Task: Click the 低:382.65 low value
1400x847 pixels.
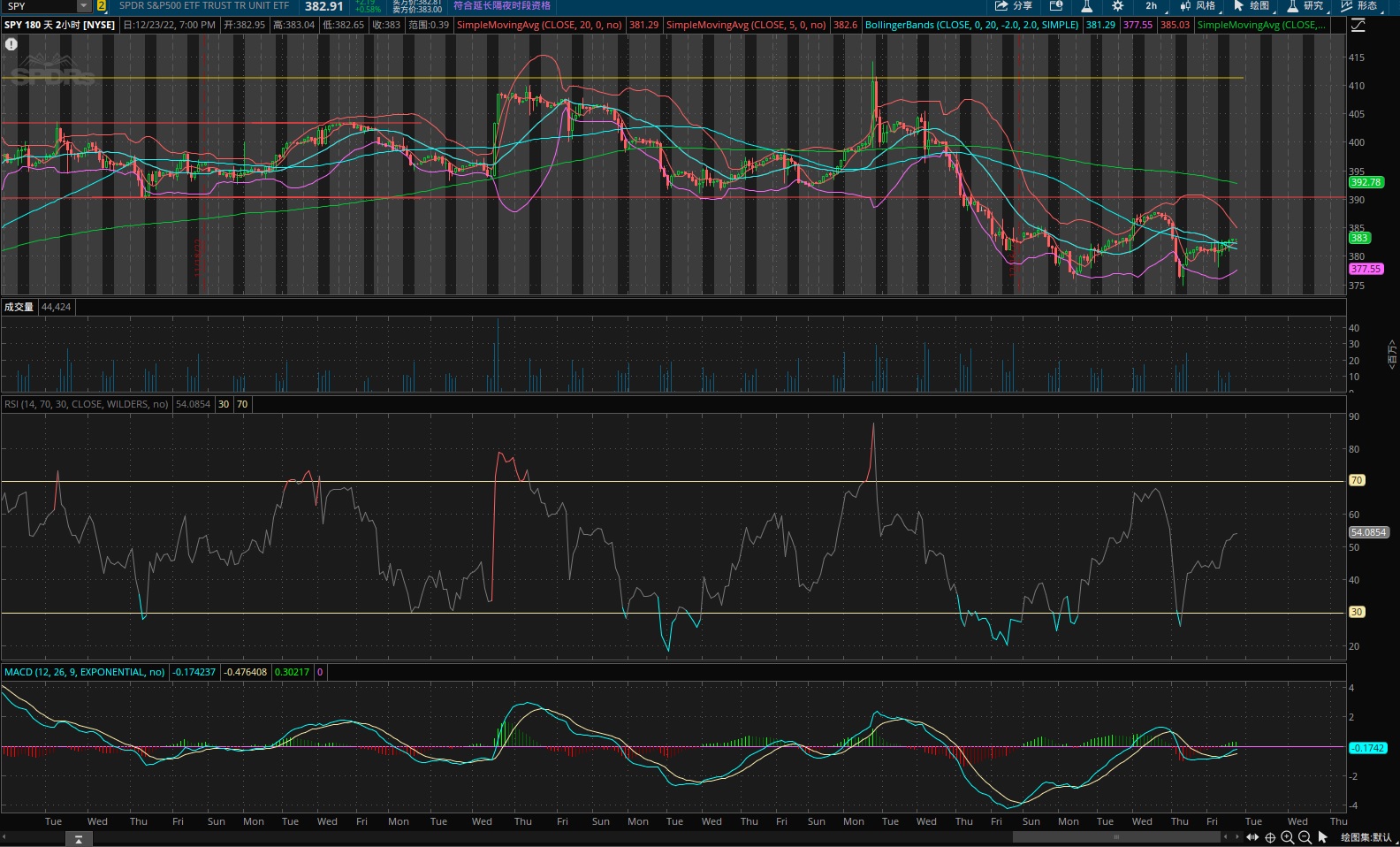Action: (344, 25)
